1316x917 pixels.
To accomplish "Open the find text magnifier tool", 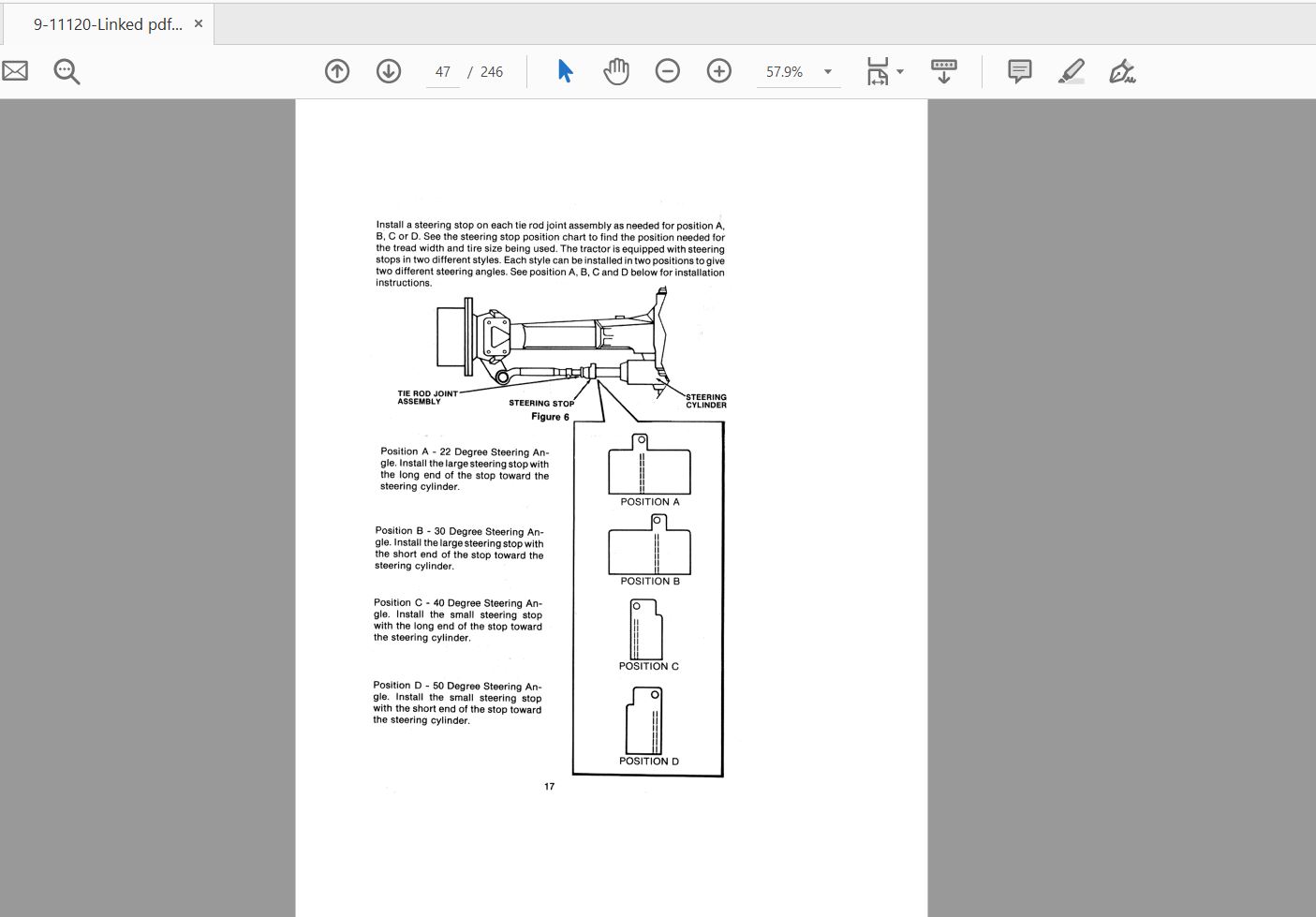I will click(x=67, y=71).
